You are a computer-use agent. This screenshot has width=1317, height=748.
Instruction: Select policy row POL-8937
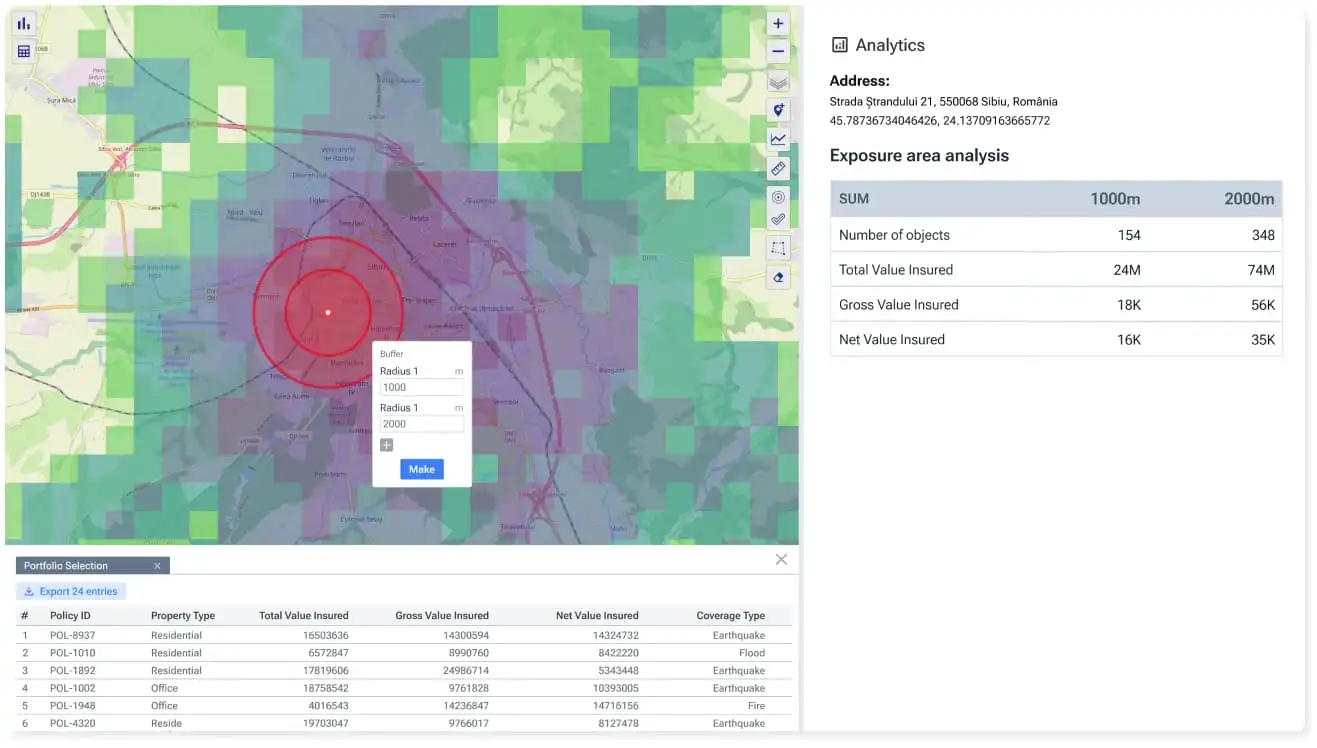click(x=403, y=635)
